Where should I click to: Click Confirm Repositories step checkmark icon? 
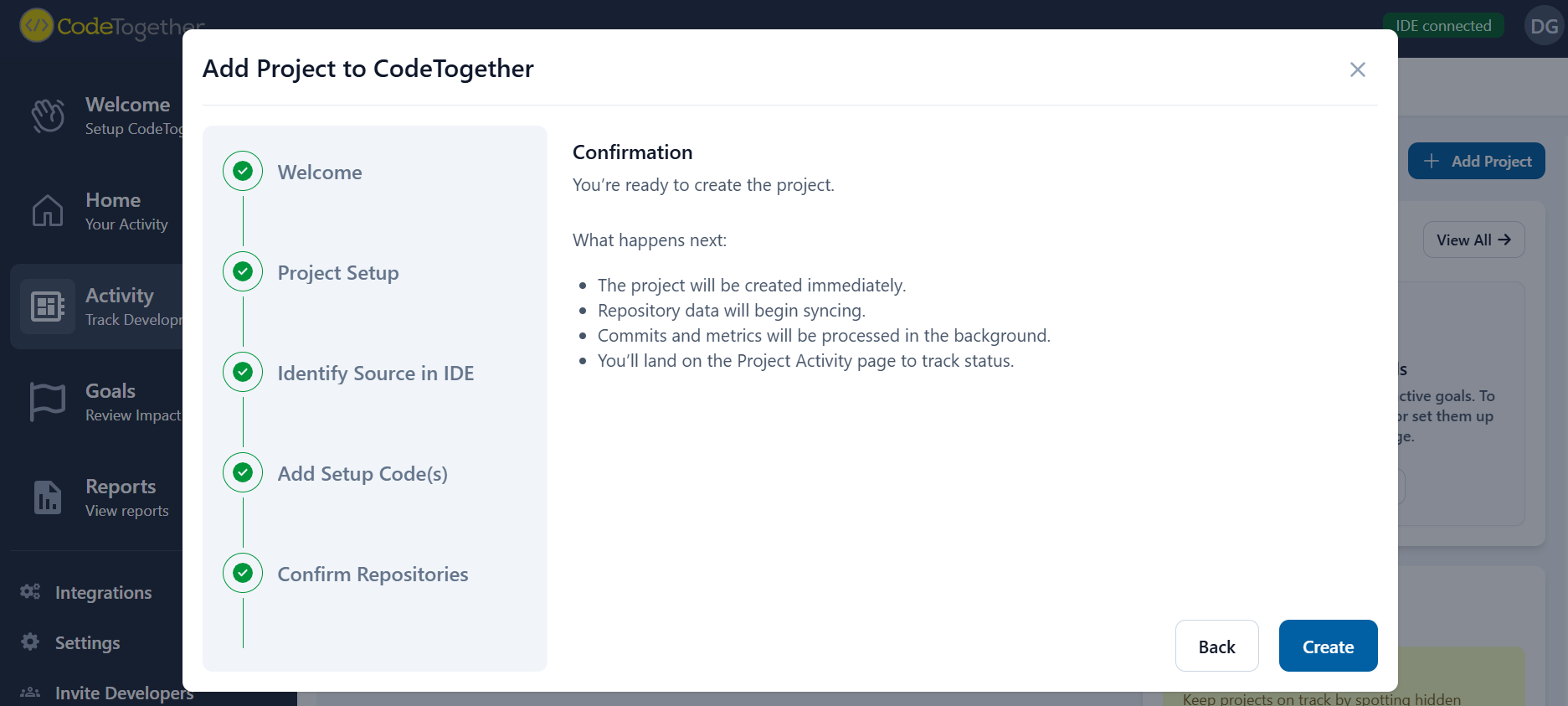243,574
